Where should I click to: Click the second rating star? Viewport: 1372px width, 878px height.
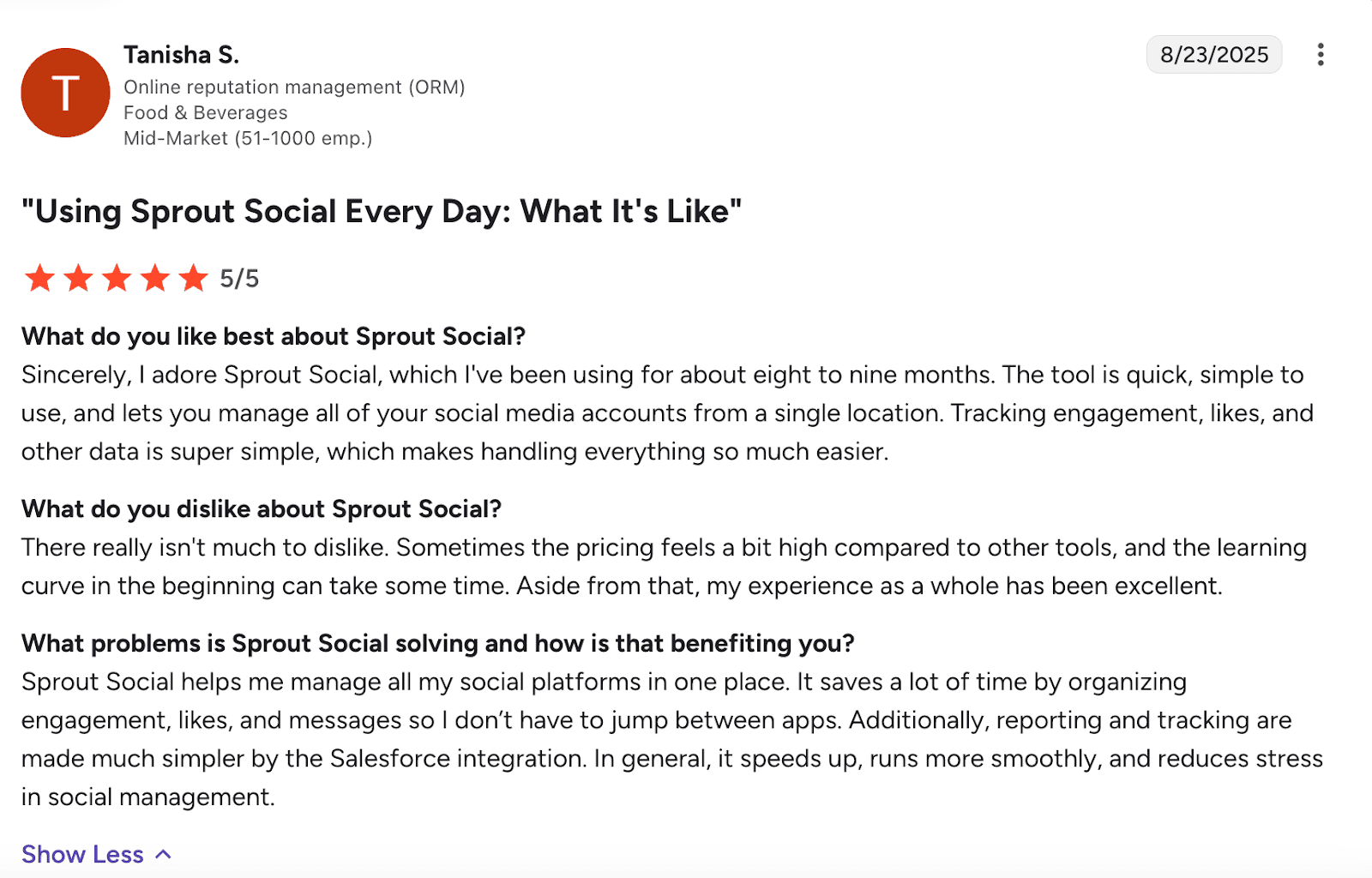[78, 279]
